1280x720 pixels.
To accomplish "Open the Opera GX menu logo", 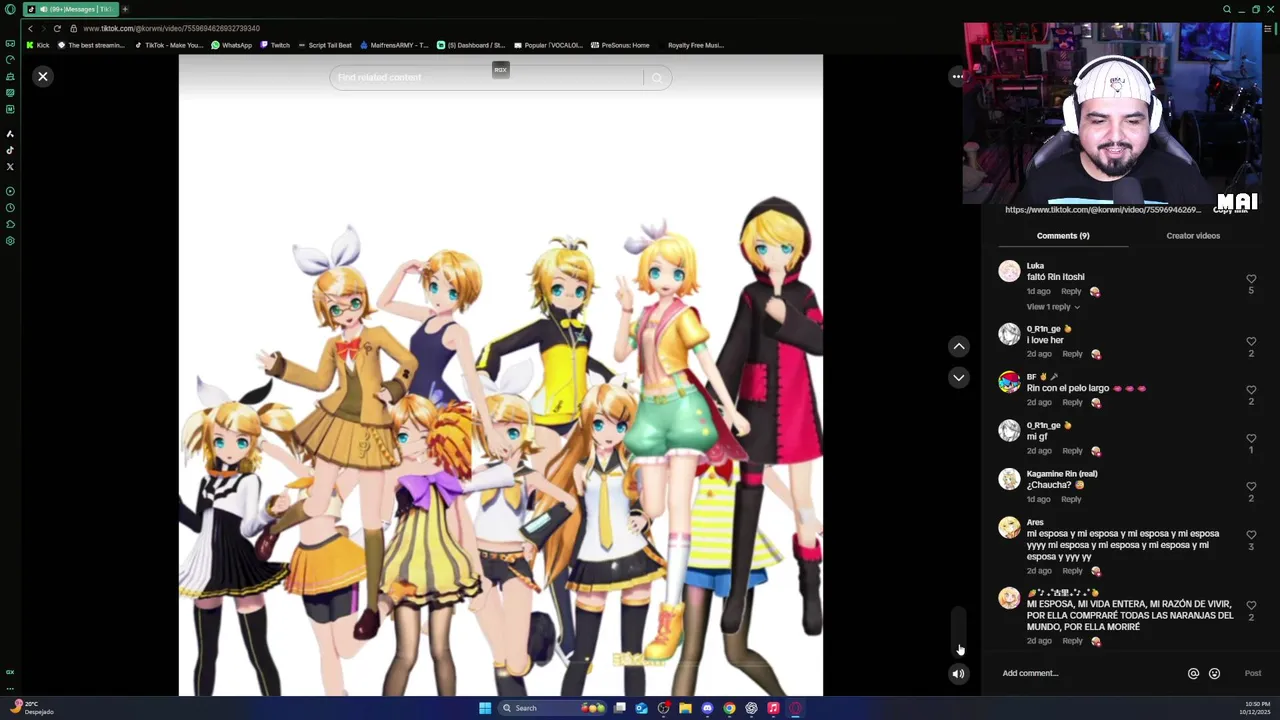I will [10, 9].
